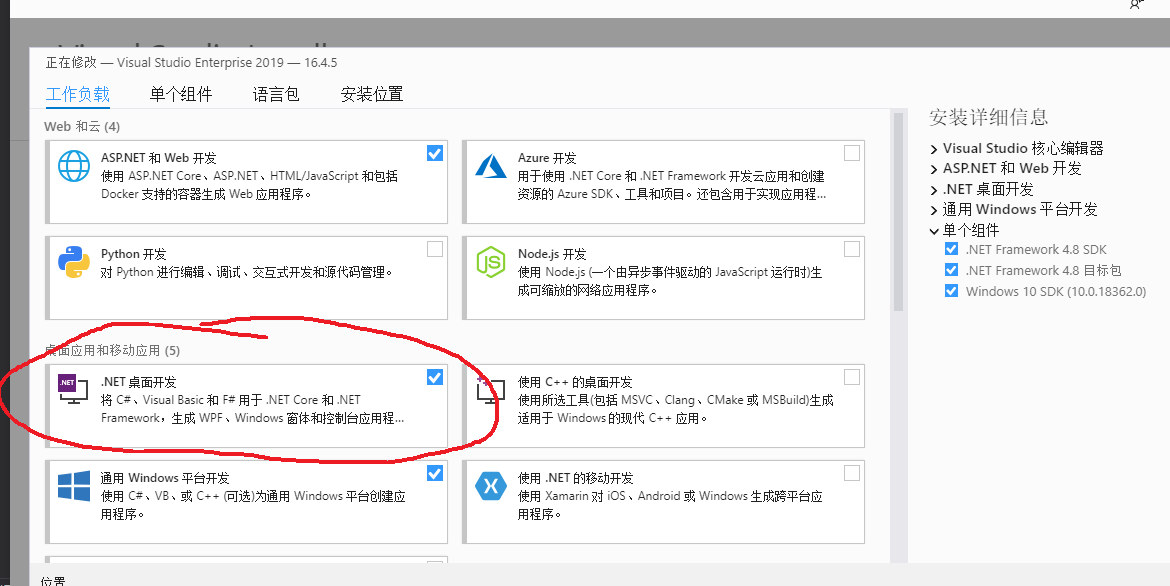Click the '对 Python 进行编辑、调试' description text
1170x586 pixels.
tap(246, 272)
